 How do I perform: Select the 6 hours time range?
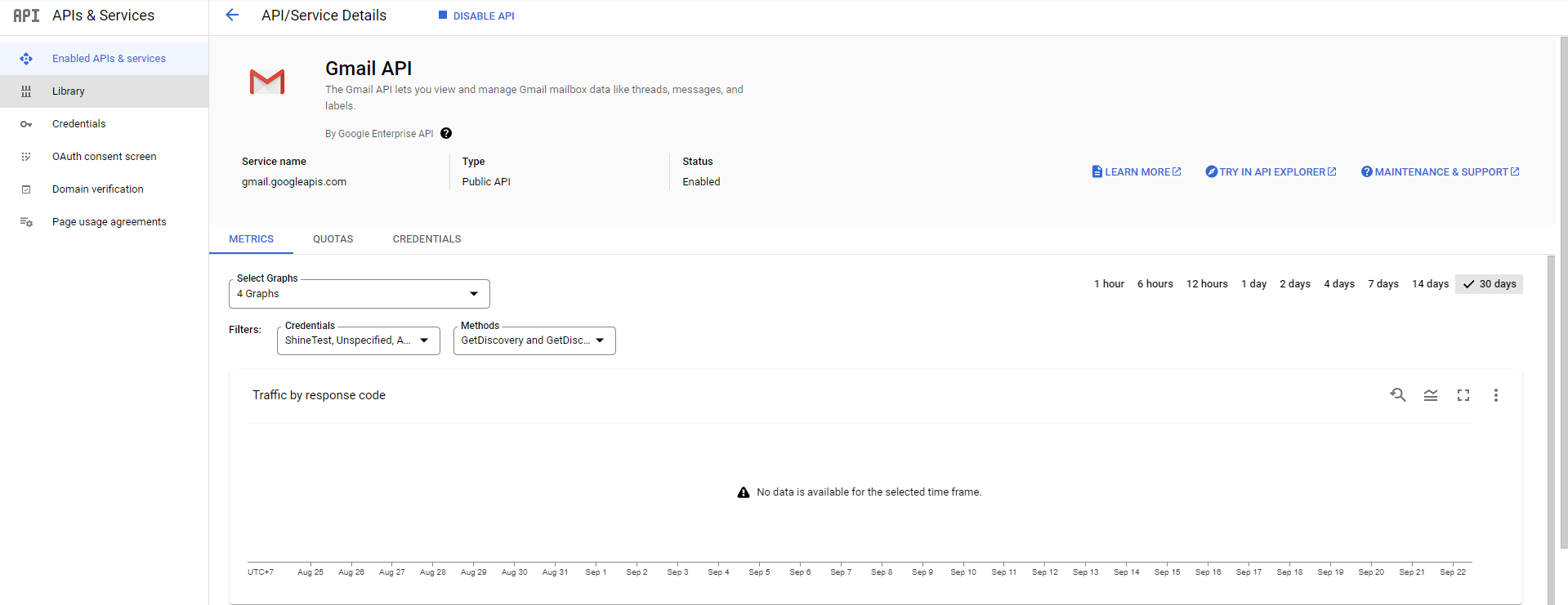[x=1155, y=284]
